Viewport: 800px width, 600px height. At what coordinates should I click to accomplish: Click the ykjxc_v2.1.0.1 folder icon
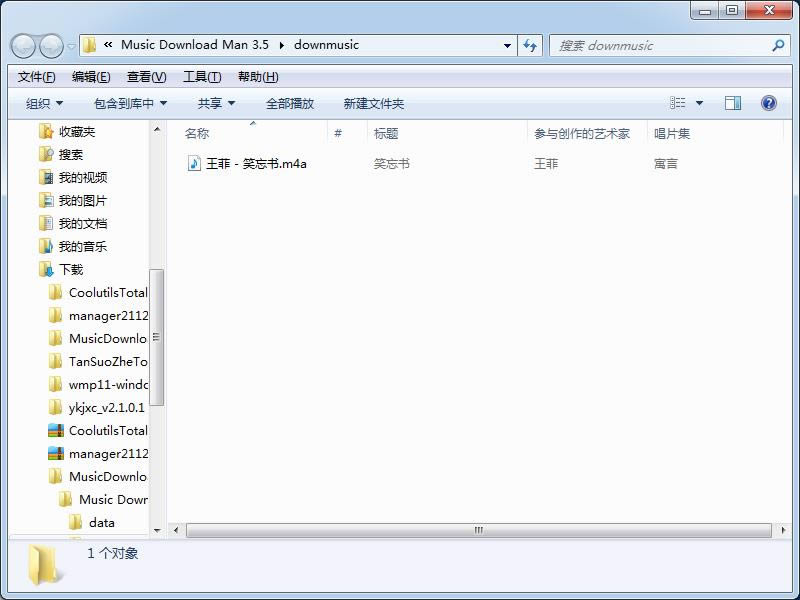56,408
